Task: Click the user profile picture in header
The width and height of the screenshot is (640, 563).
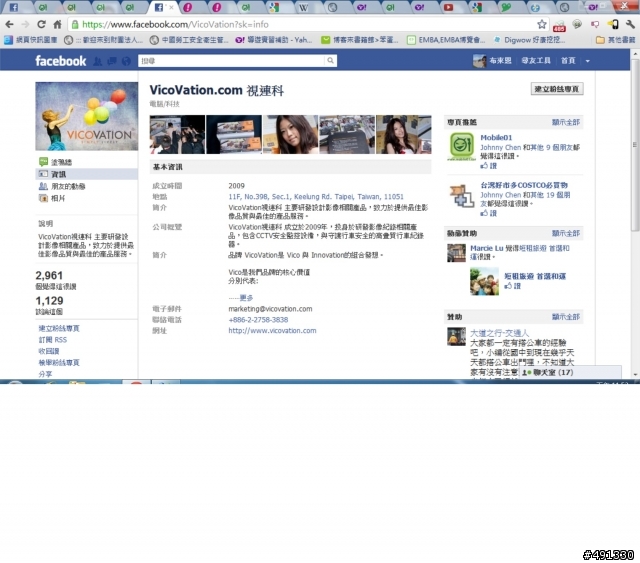Action: click(479, 61)
